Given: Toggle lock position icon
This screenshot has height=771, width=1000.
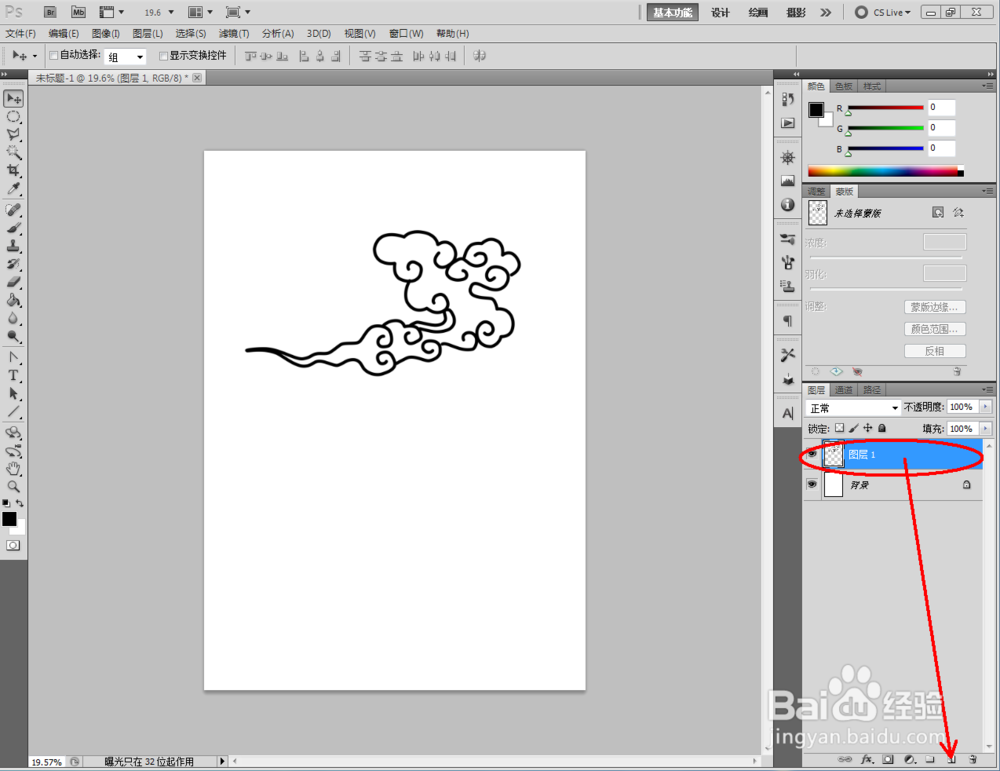Looking at the screenshot, I should click(x=868, y=429).
